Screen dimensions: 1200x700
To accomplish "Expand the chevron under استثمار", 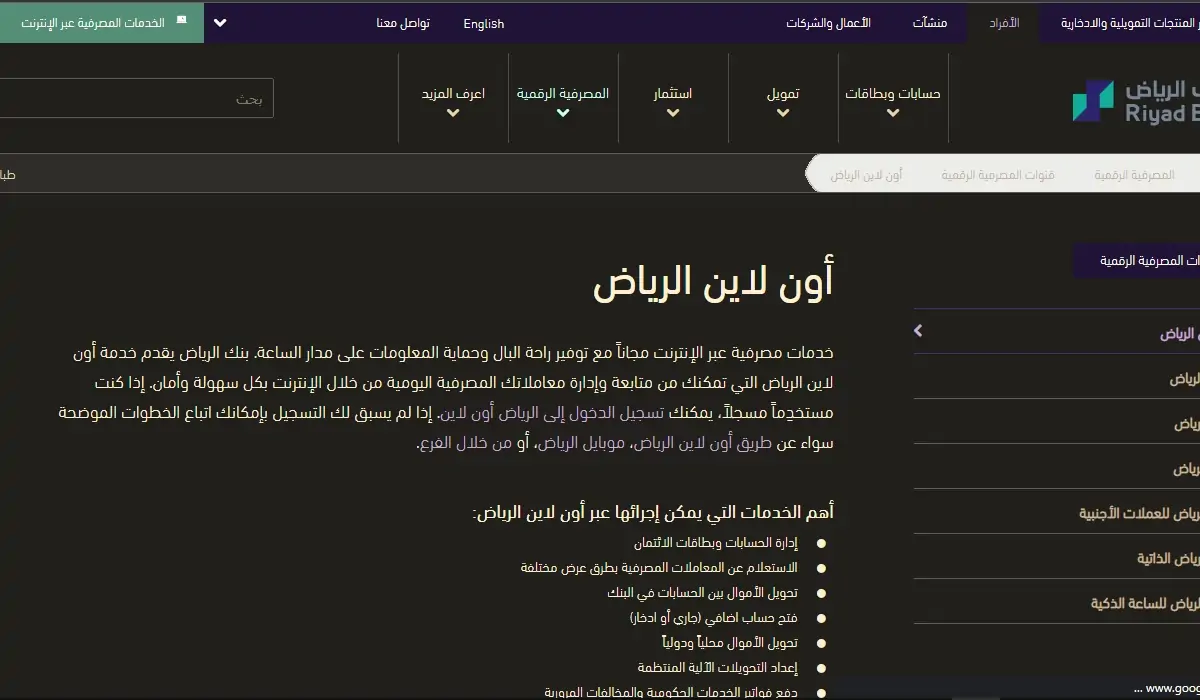I will [x=673, y=113].
